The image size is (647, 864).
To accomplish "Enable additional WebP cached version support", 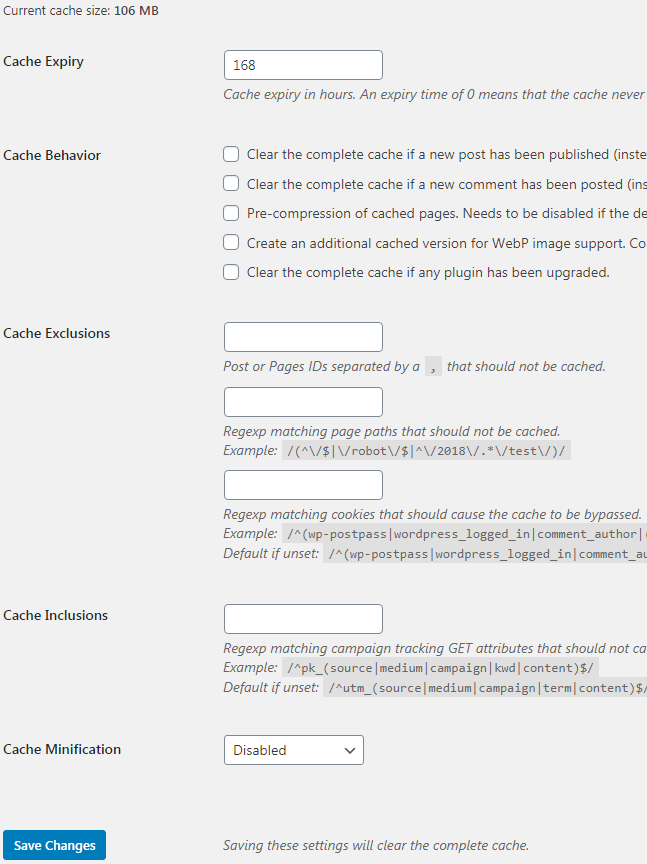I will [231, 242].
